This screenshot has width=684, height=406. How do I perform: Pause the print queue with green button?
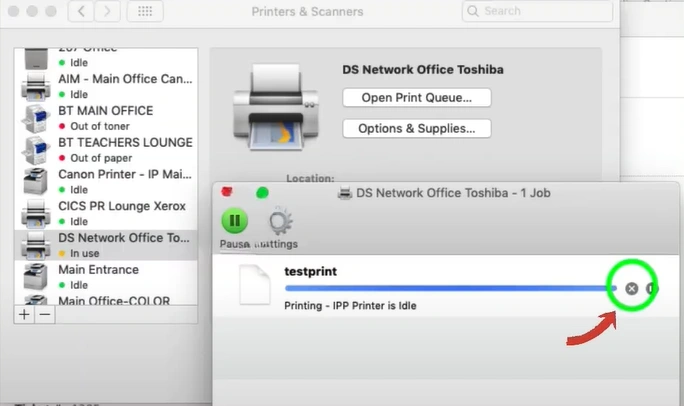[234, 221]
